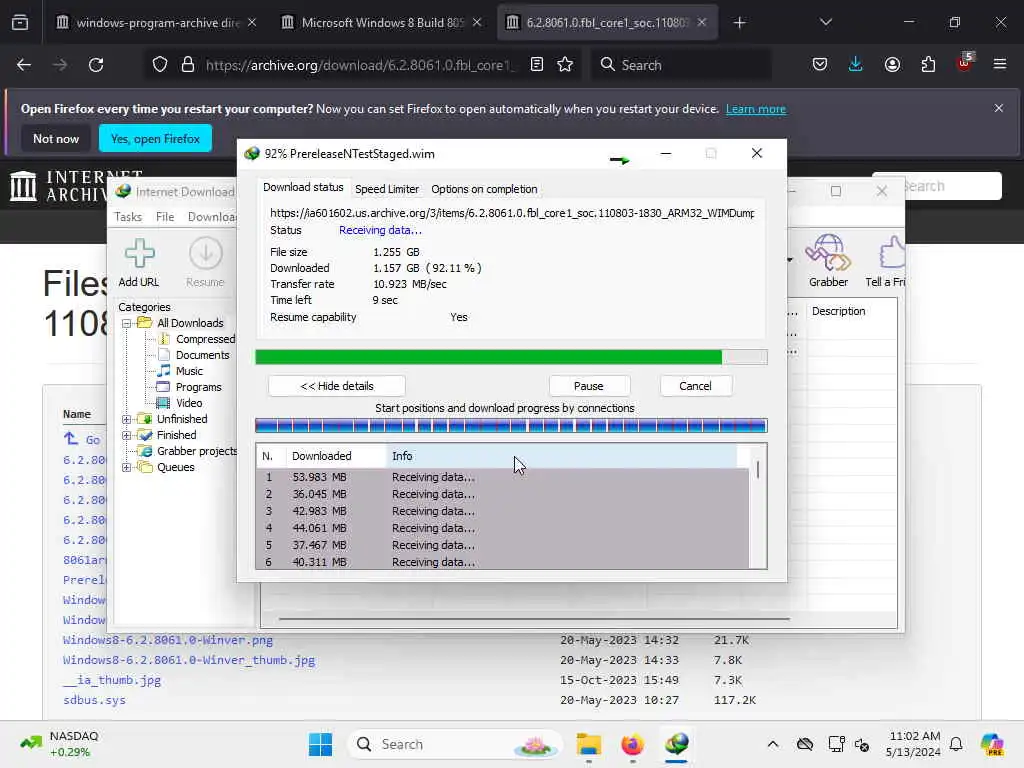The width and height of the screenshot is (1024, 768).
Task: Open NASDAQ widget in taskbar
Action: (59, 744)
